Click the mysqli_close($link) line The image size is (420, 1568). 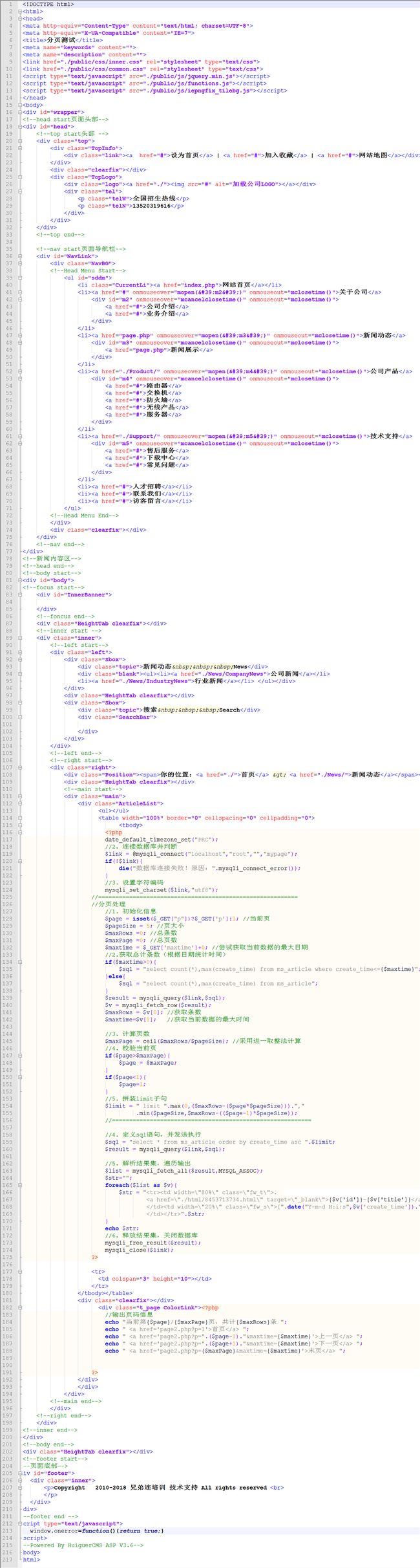[x=140, y=1250]
